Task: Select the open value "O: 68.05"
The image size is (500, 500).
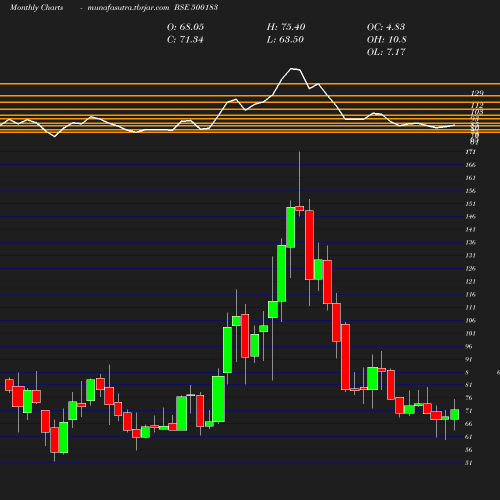Action: click(185, 27)
